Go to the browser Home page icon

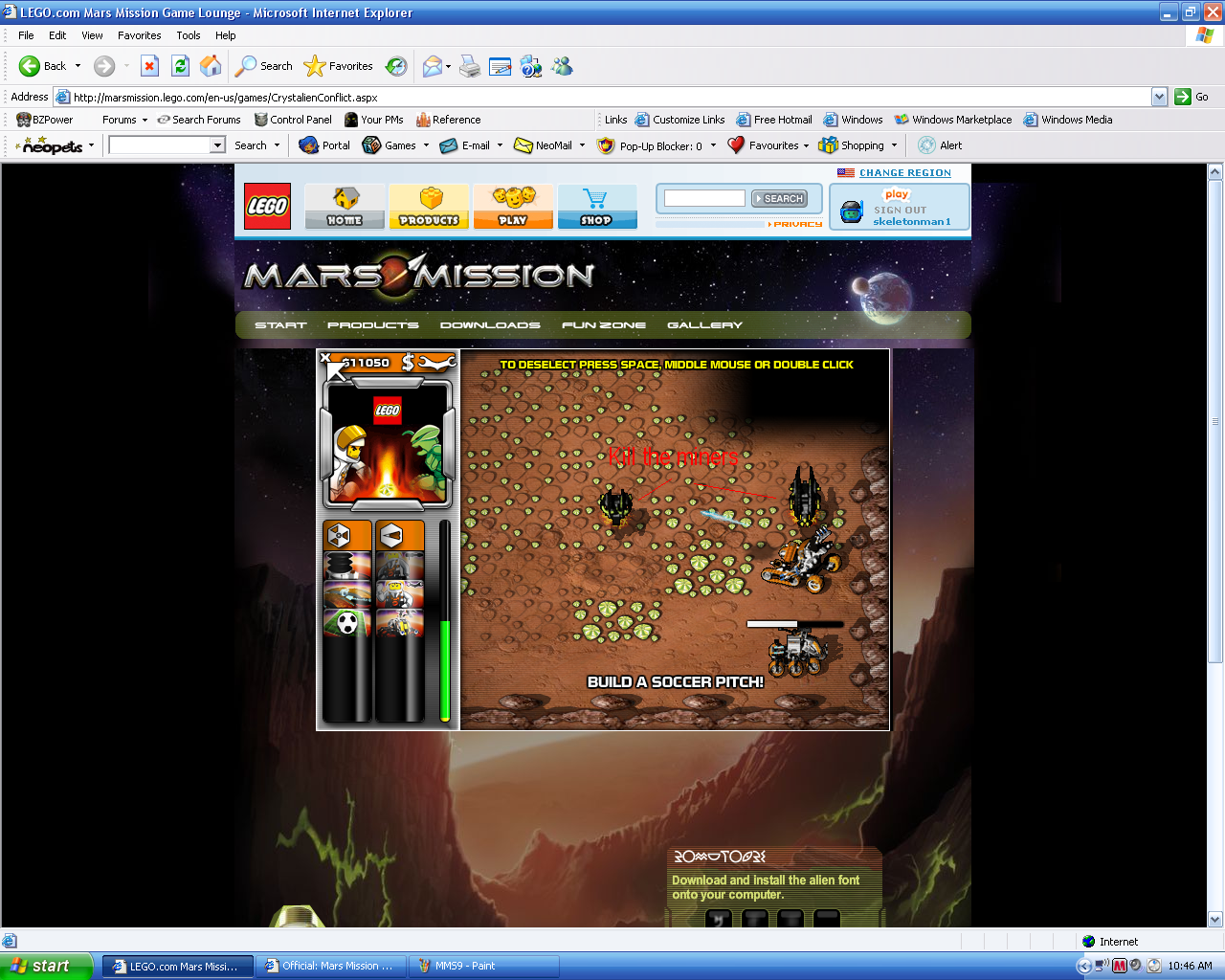pos(211,66)
